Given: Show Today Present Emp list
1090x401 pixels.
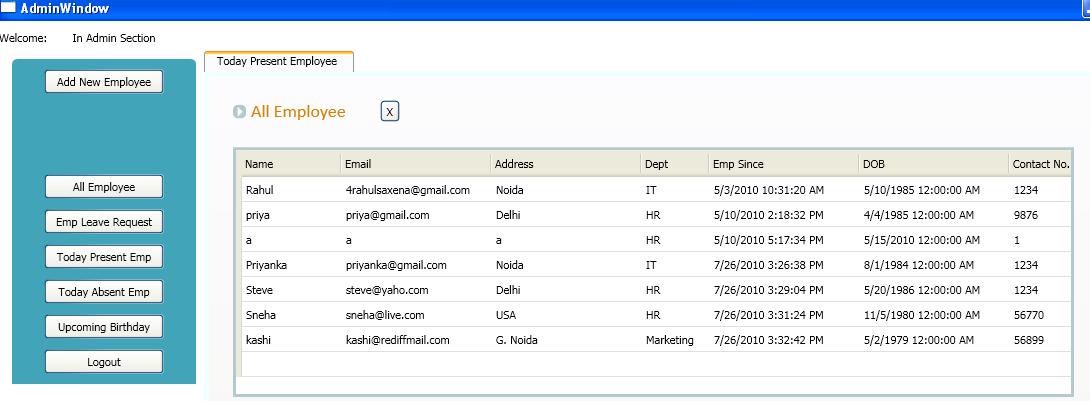Looking at the screenshot, I should pyautogui.click(x=104, y=257).
